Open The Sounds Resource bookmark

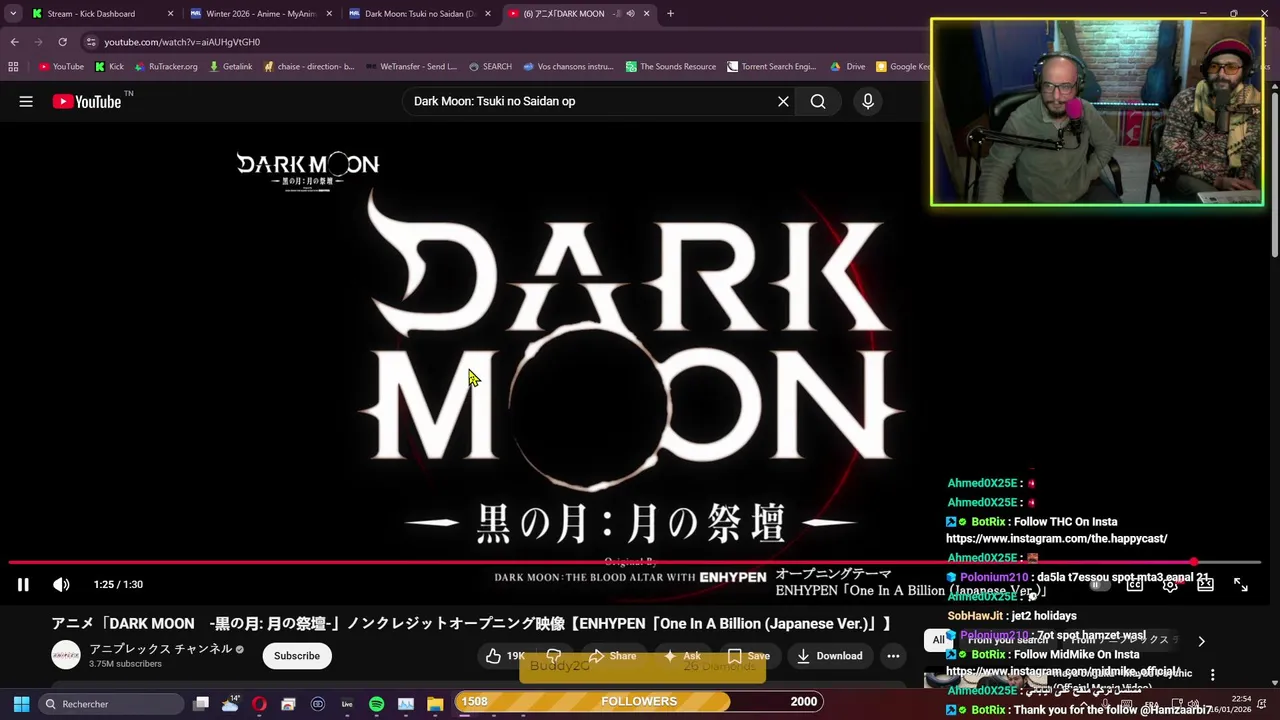pos(670,67)
